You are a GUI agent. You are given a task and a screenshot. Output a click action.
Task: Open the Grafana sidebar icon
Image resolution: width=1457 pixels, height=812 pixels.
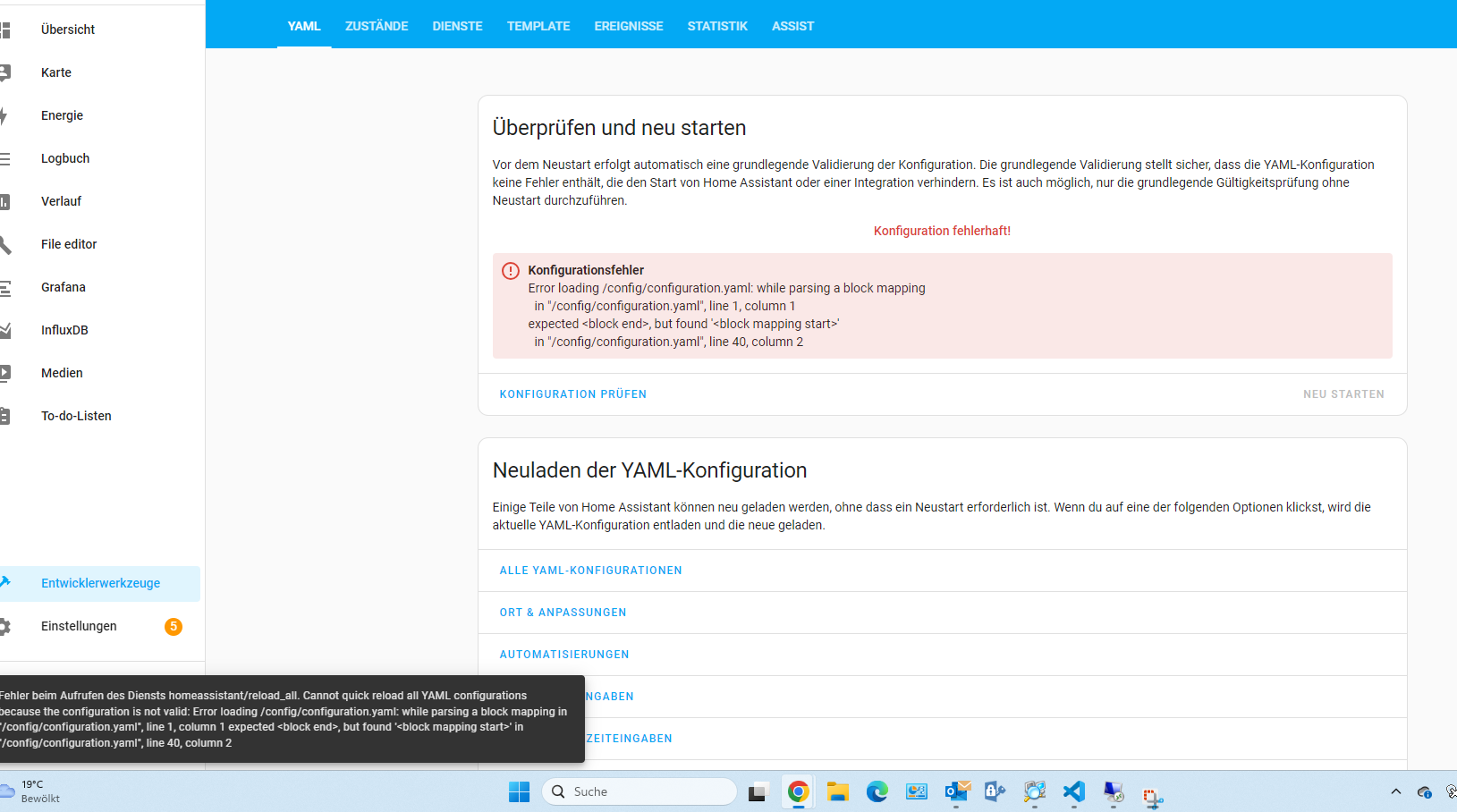click(x=4, y=287)
